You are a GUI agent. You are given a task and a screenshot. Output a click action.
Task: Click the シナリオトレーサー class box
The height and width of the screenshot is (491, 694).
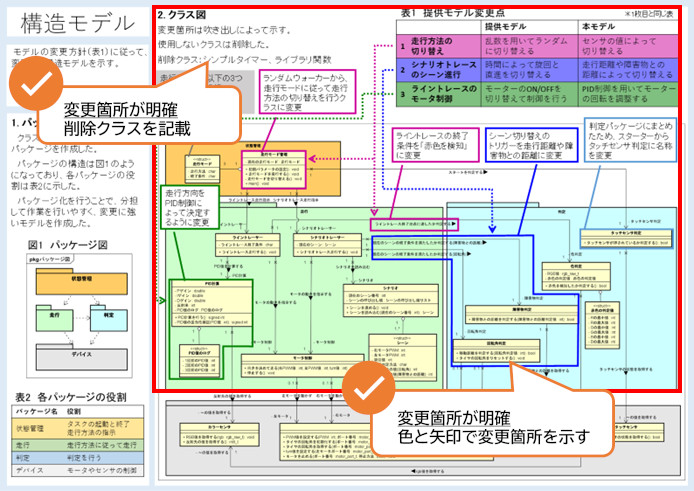coord(328,245)
